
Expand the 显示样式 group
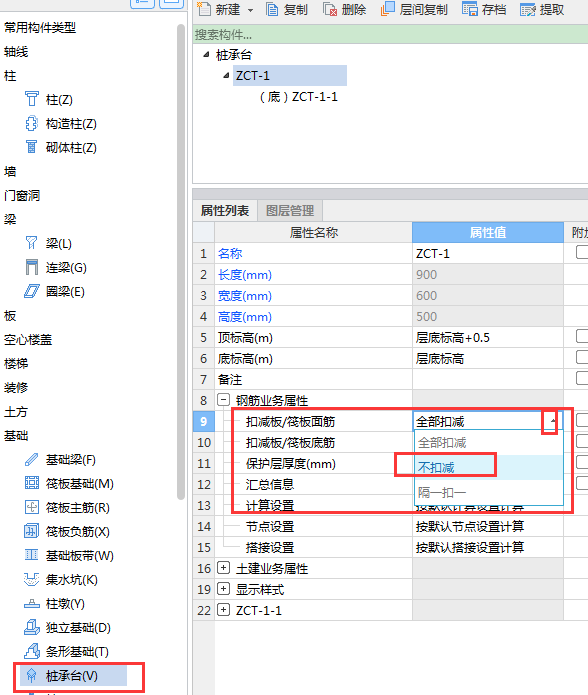pyautogui.click(x=223, y=589)
